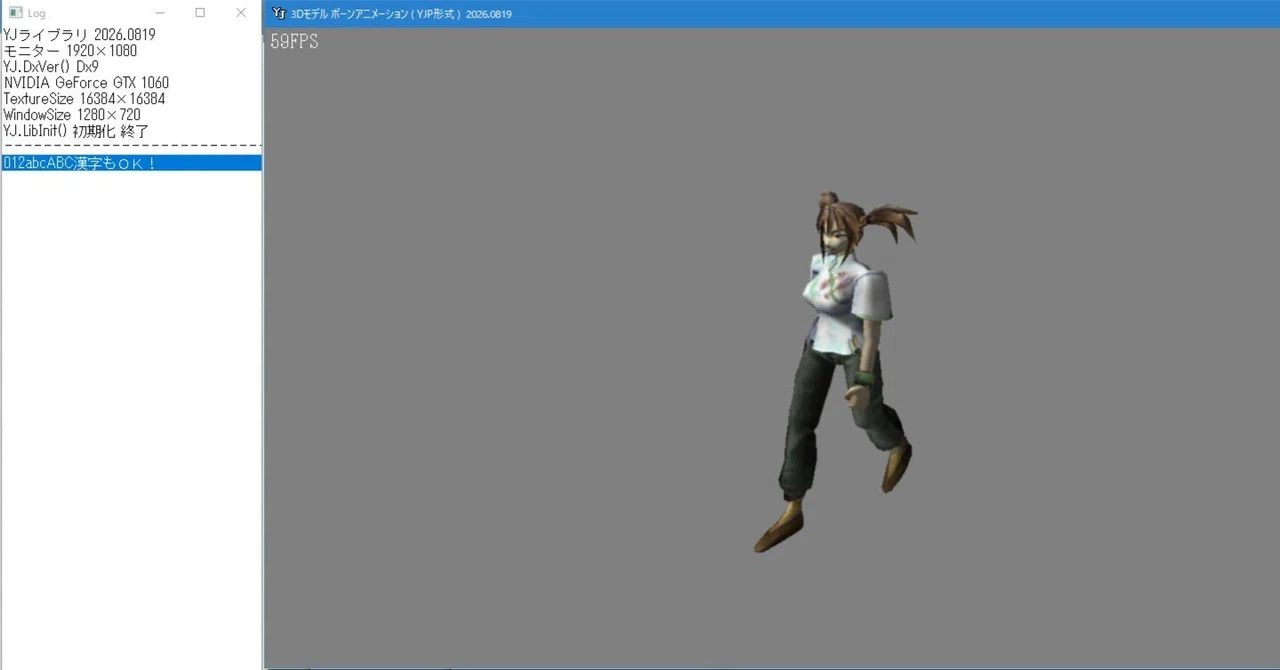The width and height of the screenshot is (1280, 670).
Task: Click log line 'WindowSize 1280×720'
Action: [x=72, y=115]
